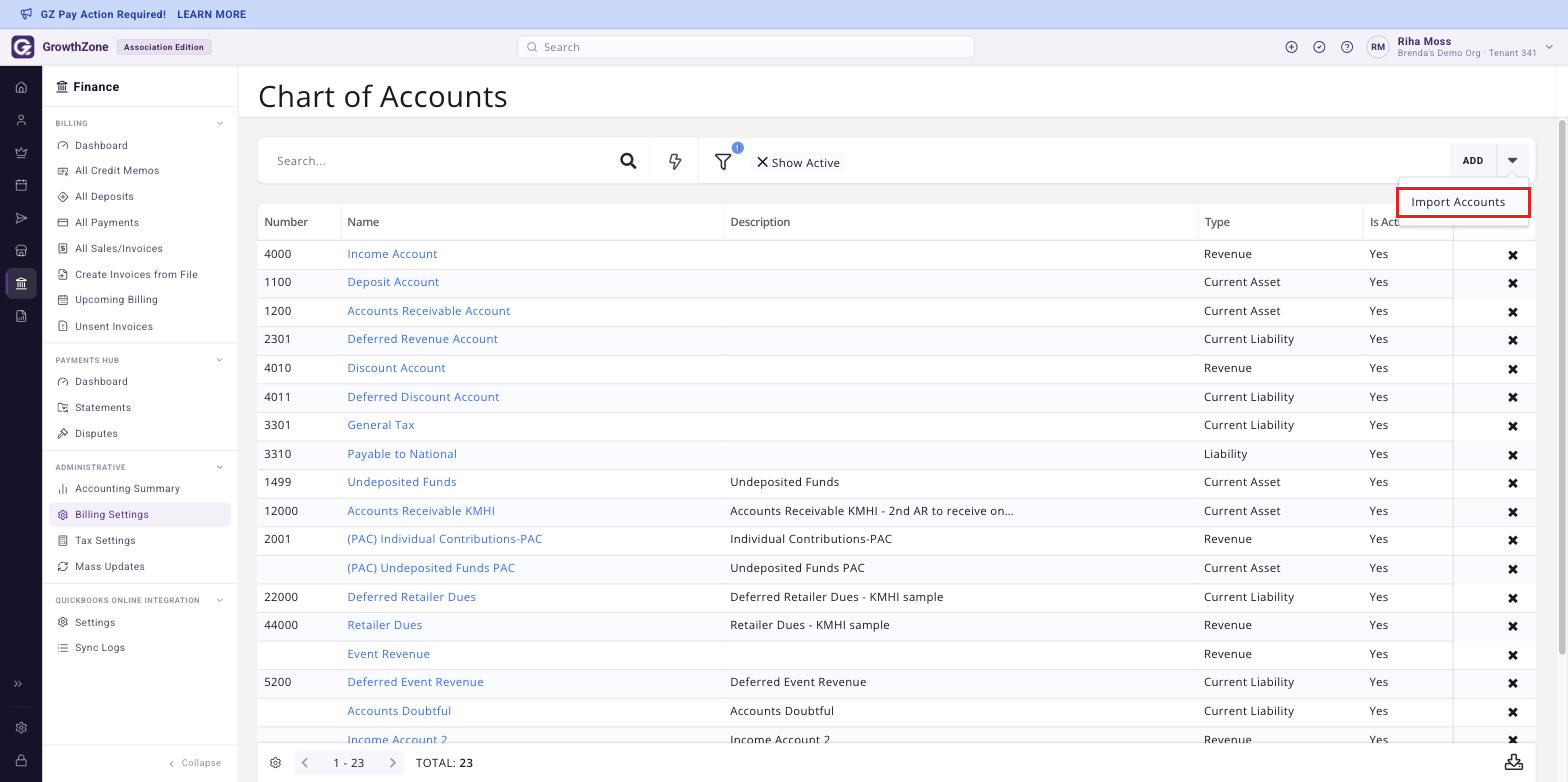Go to next page of results arrow
Screen dimensions: 1568x782
click(x=393, y=763)
